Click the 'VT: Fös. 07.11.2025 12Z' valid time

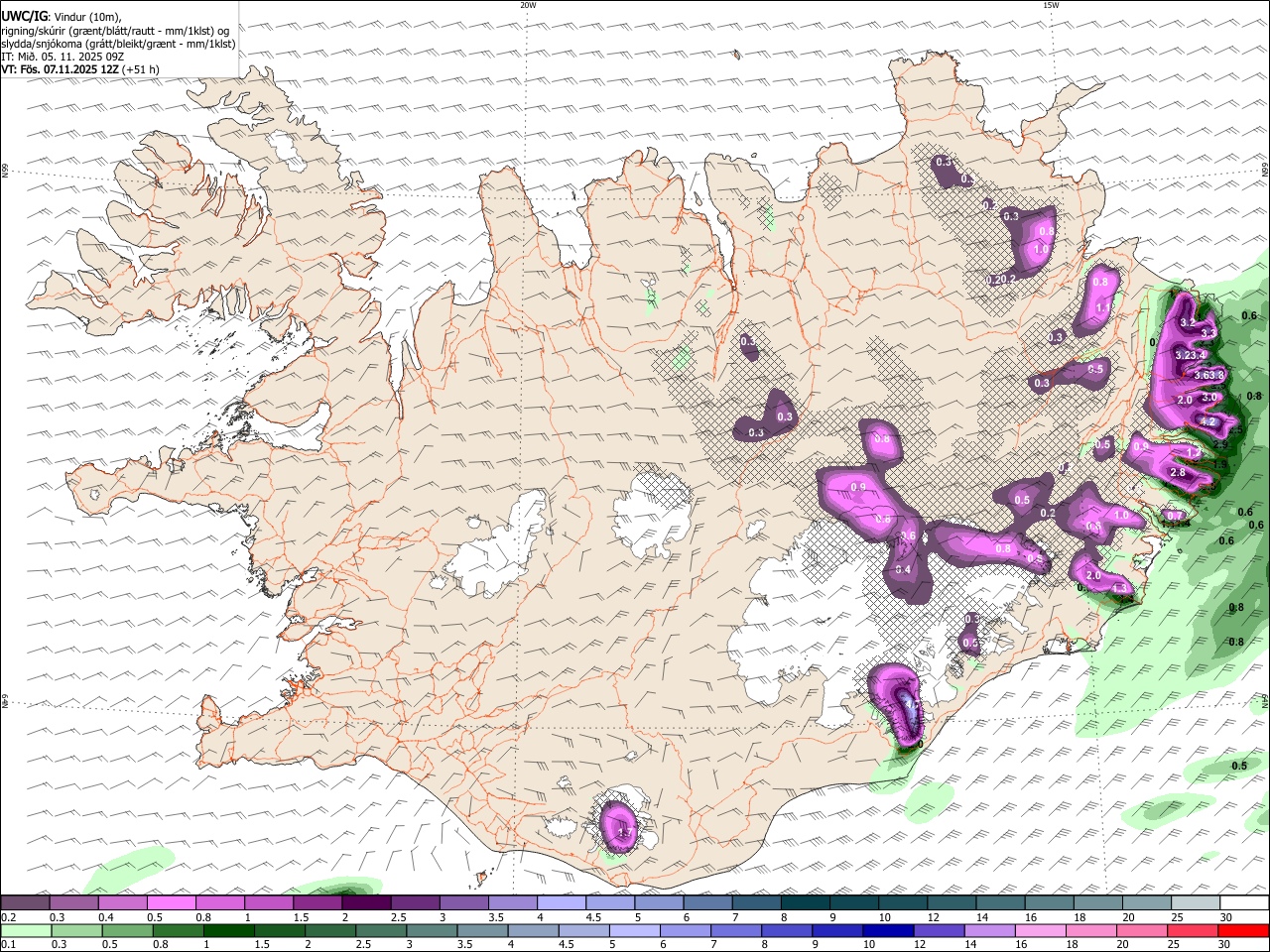[x=59, y=69]
